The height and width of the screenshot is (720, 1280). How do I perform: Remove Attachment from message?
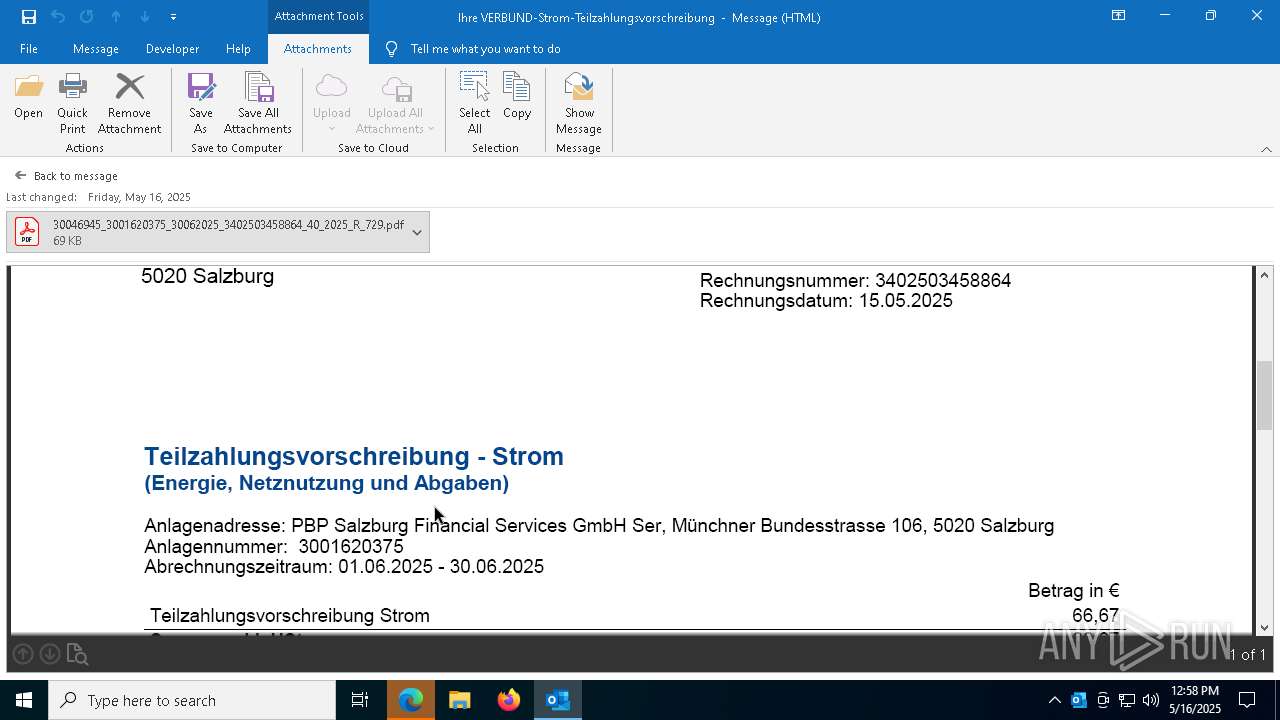129,104
